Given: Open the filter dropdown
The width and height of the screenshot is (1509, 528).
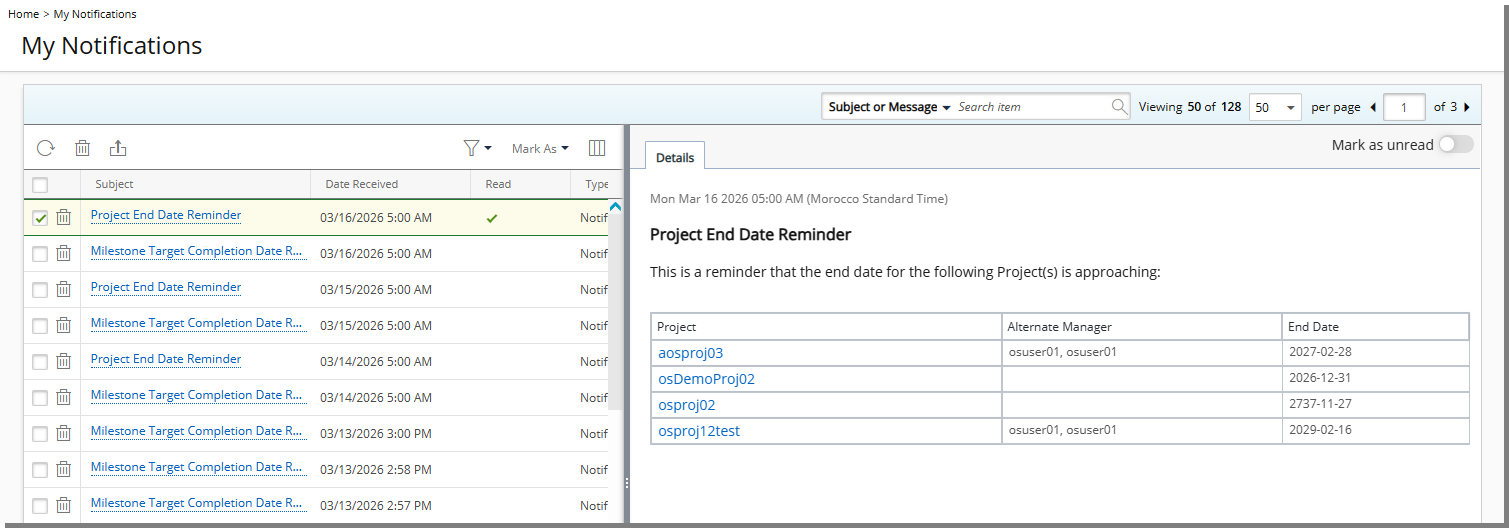Looking at the screenshot, I should [x=477, y=148].
